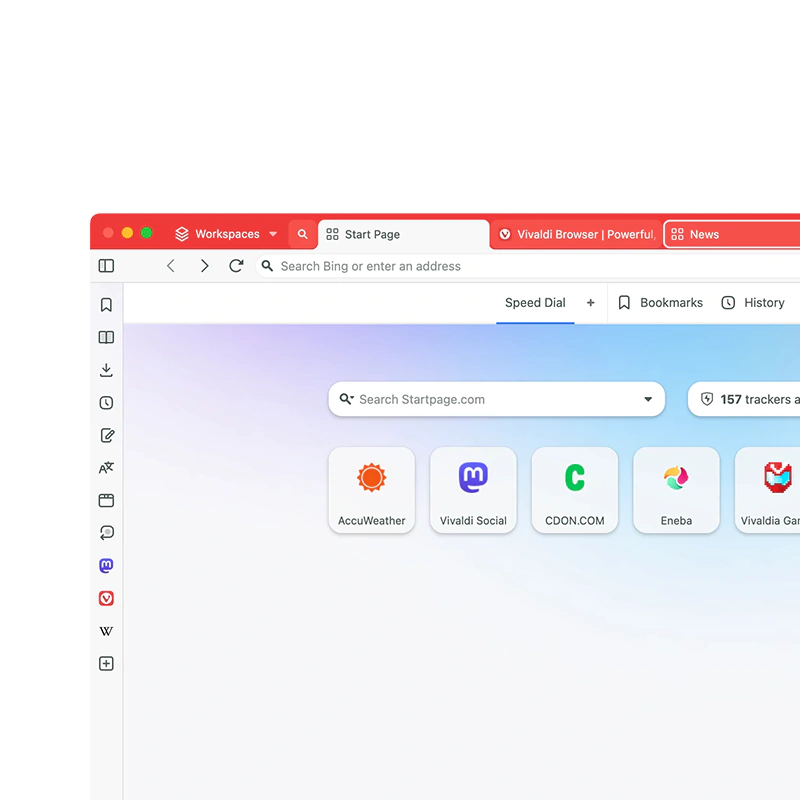Image resolution: width=800 pixels, height=800 pixels.
Task: Click the tab bar search button
Action: tap(303, 234)
